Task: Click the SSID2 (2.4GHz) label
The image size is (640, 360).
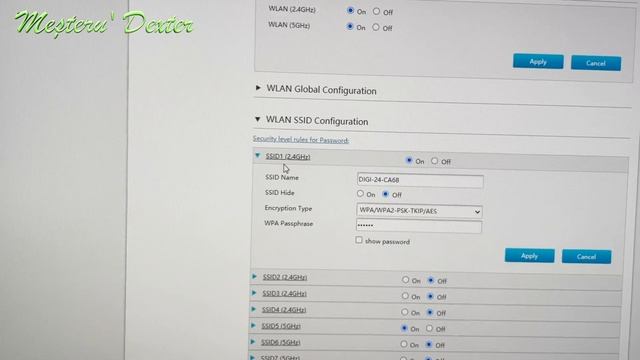Action: 285,277
